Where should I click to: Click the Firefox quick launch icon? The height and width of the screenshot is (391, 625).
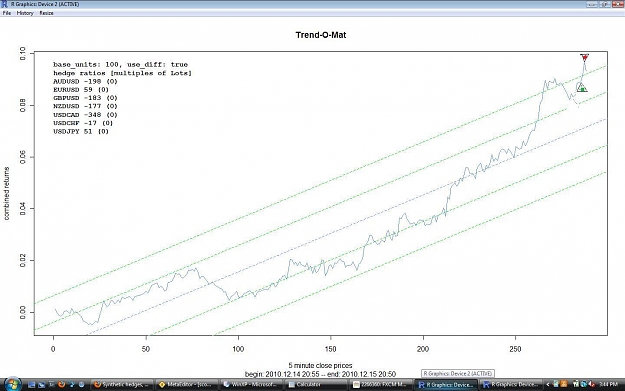click(x=62, y=385)
